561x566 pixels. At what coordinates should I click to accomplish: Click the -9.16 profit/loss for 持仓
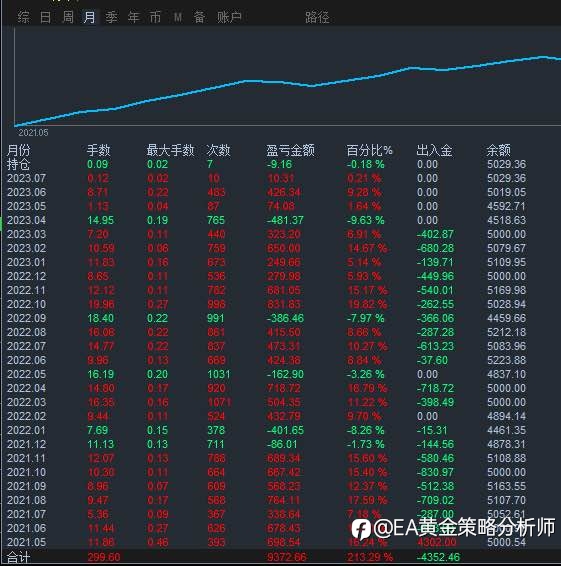click(279, 164)
